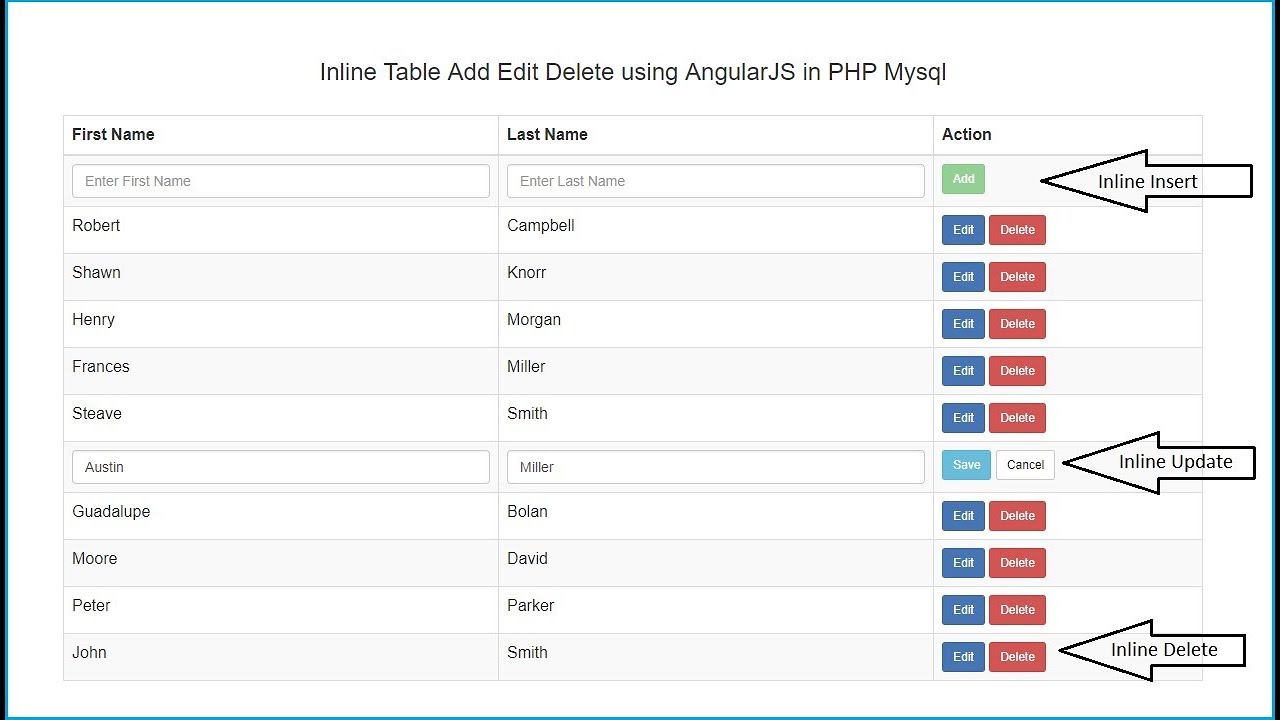The height and width of the screenshot is (720, 1280).
Task: Edit the Frances Miller row
Action: point(963,371)
